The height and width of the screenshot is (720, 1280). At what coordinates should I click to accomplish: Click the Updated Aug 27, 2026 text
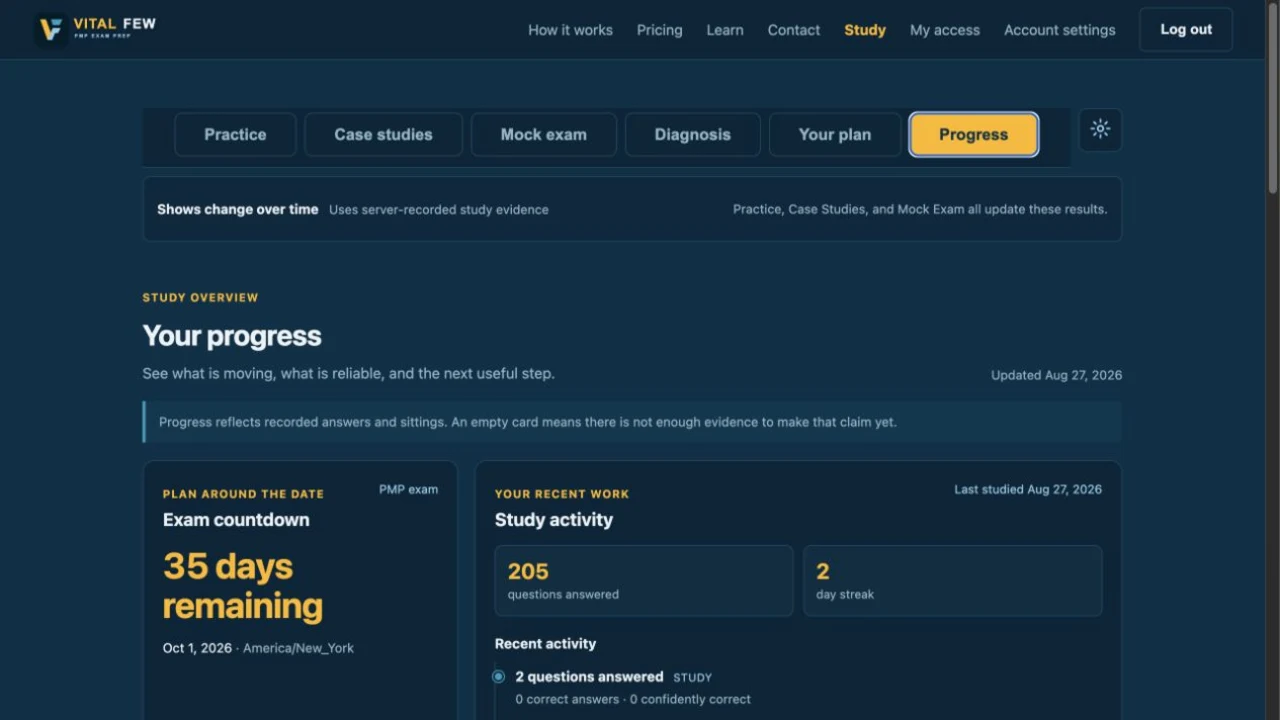tap(1056, 375)
